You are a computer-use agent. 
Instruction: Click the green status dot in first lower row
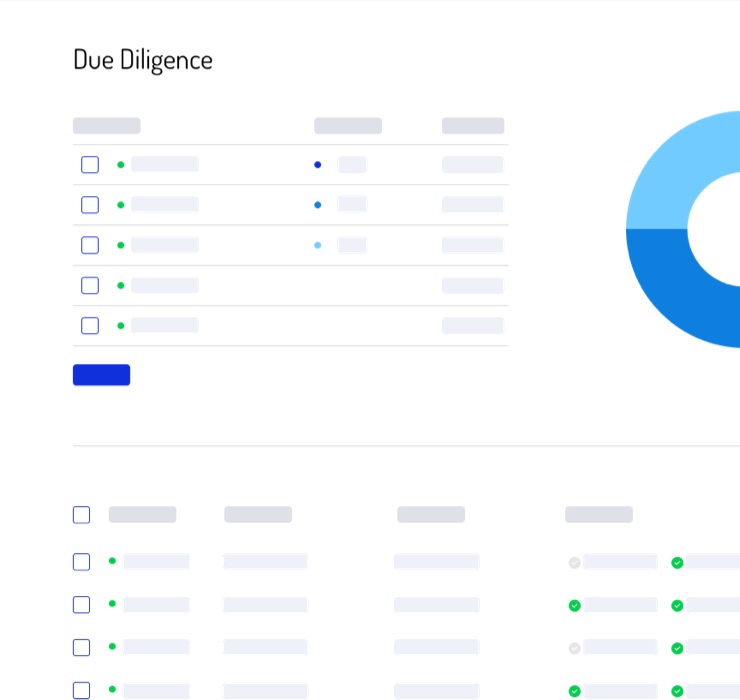pyautogui.click(x=112, y=561)
